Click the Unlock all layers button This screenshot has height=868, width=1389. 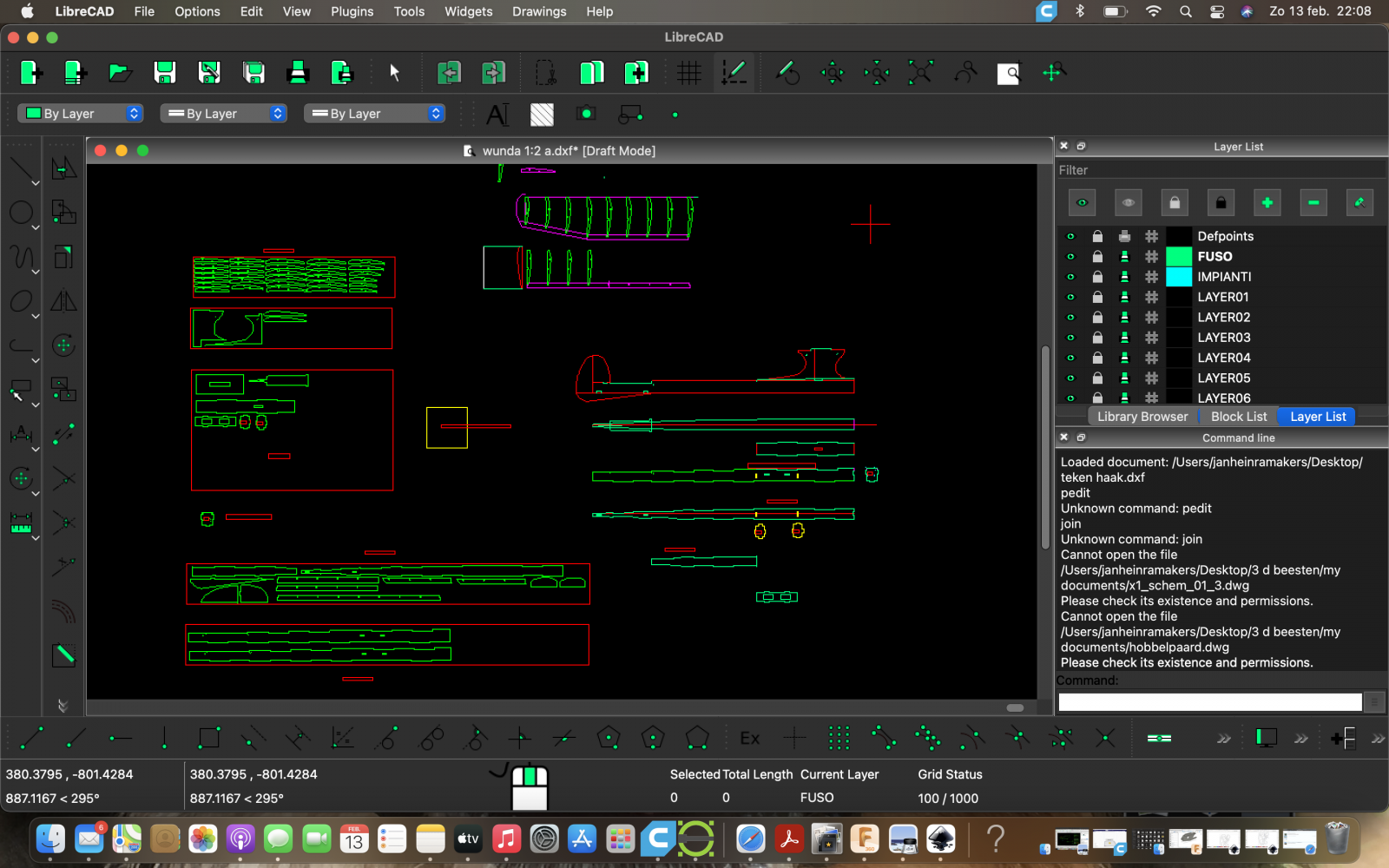coord(1175,203)
